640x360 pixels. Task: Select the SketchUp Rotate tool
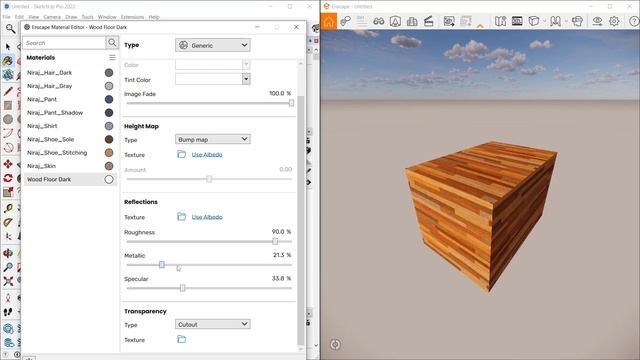pyautogui.click(x=8, y=178)
